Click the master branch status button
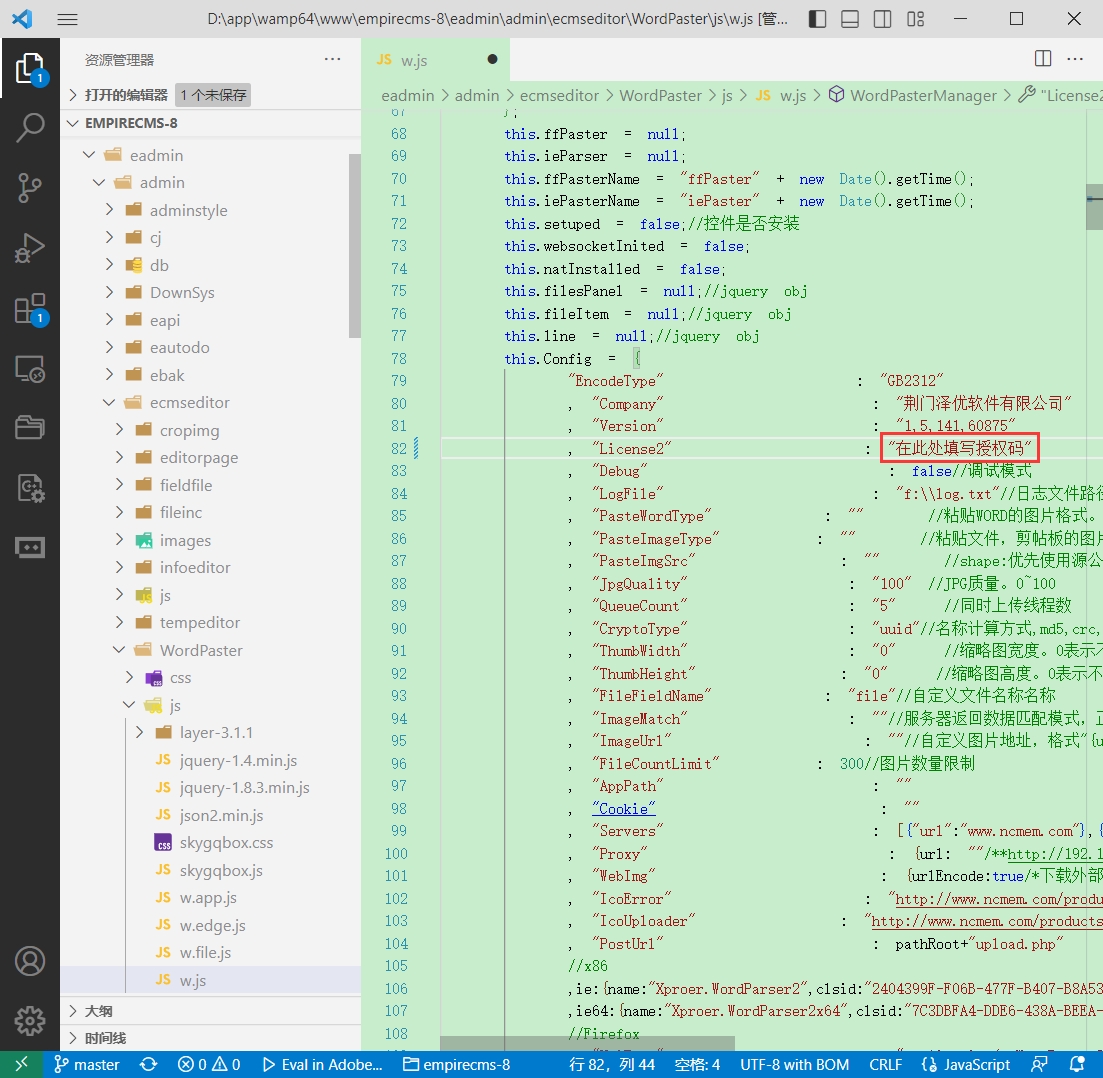Image resolution: width=1103 pixels, height=1078 pixels. coord(87,1064)
